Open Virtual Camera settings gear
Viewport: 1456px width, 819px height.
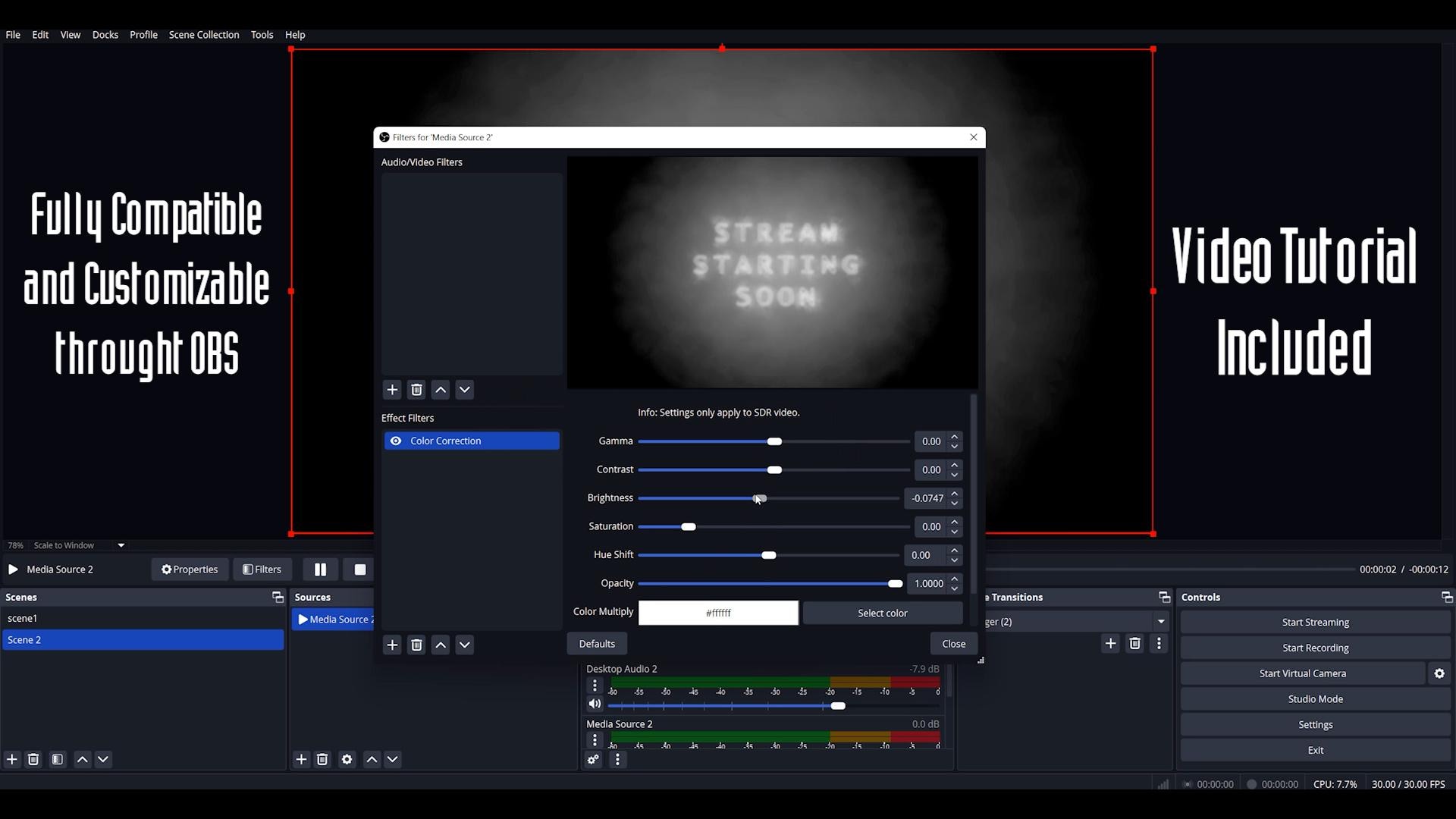tap(1439, 673)
